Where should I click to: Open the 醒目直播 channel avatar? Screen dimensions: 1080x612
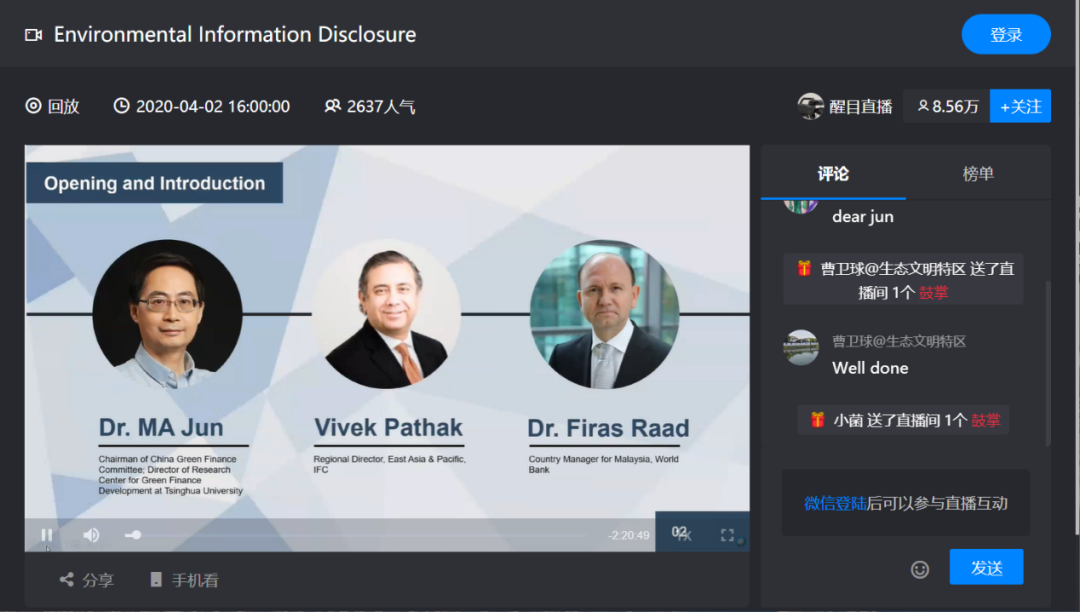pyautogui.click(x=811, y=106)
